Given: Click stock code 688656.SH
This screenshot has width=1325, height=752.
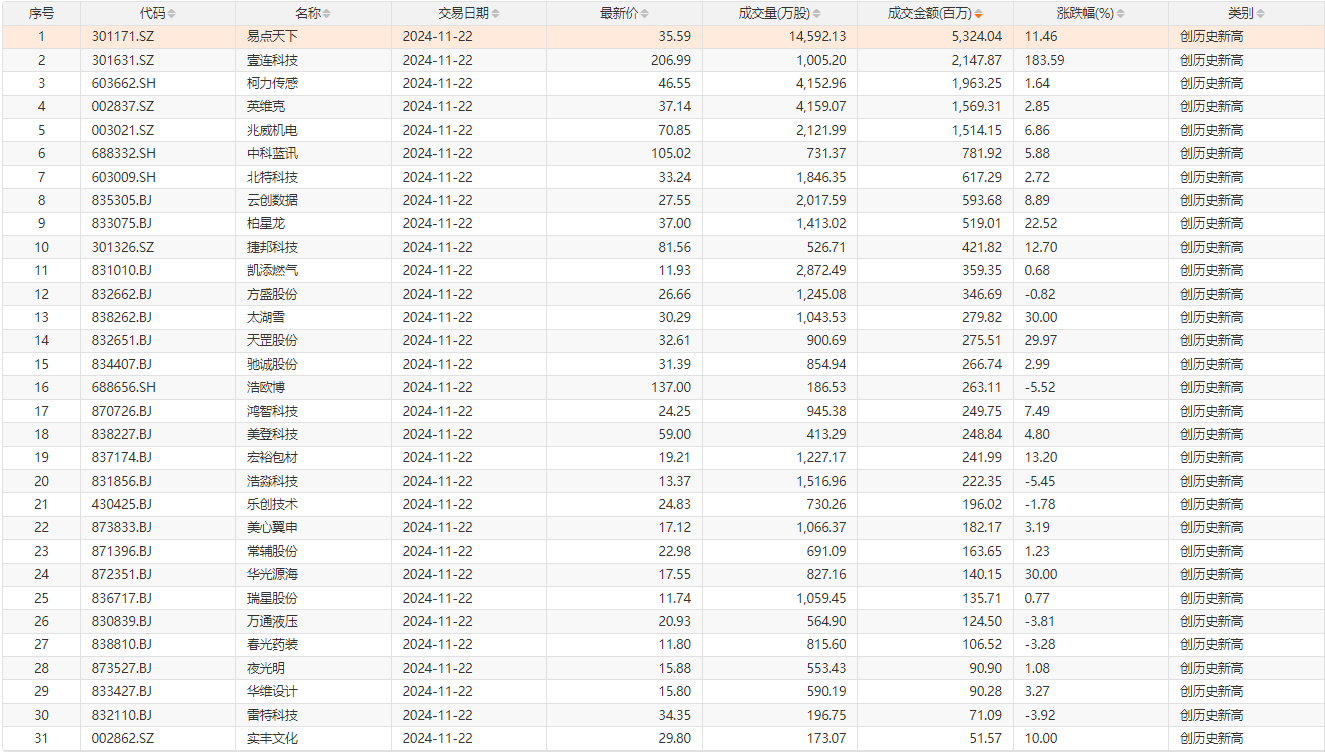Looking at the screenshot, I should tap(124, 387).
